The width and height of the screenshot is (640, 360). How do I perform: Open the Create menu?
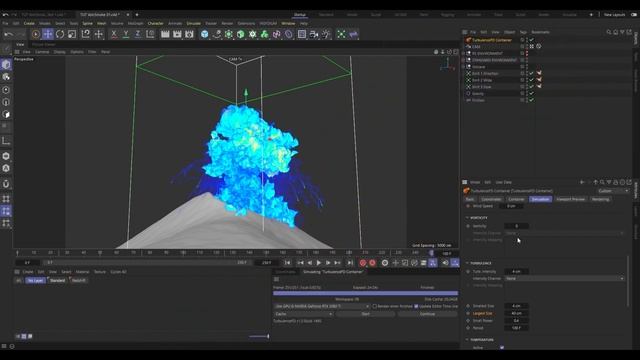pos(29,23)
